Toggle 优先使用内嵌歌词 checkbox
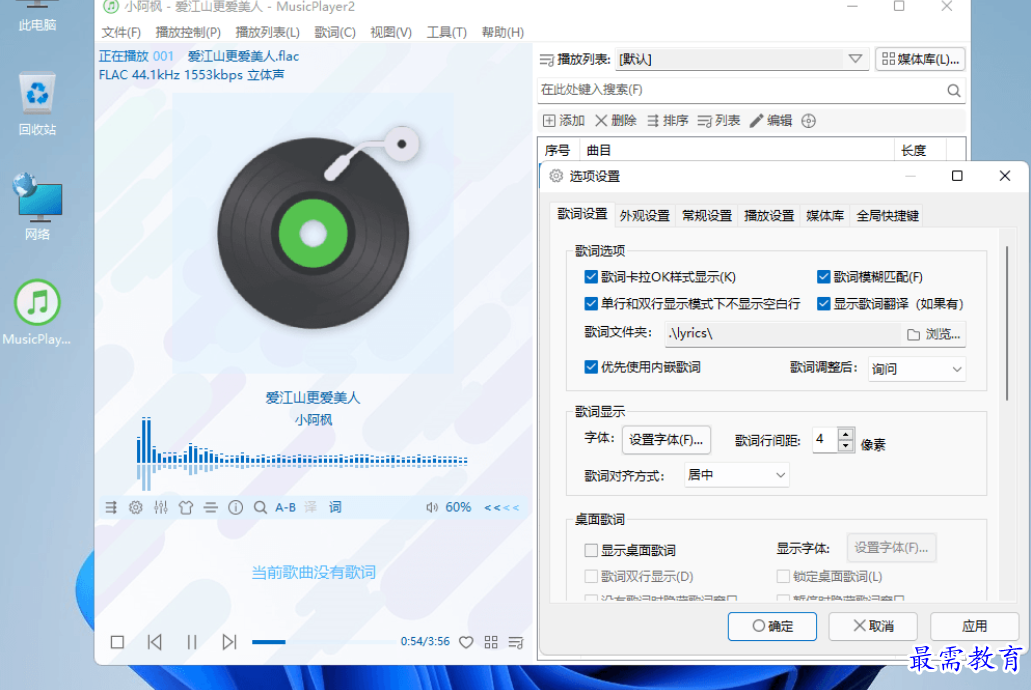 tap(591, 367)
